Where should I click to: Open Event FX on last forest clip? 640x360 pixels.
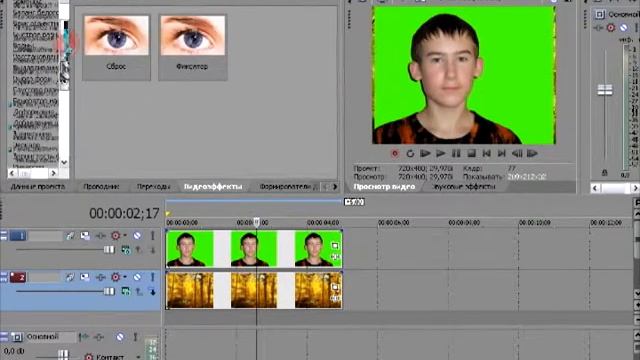tap(335, 298)
